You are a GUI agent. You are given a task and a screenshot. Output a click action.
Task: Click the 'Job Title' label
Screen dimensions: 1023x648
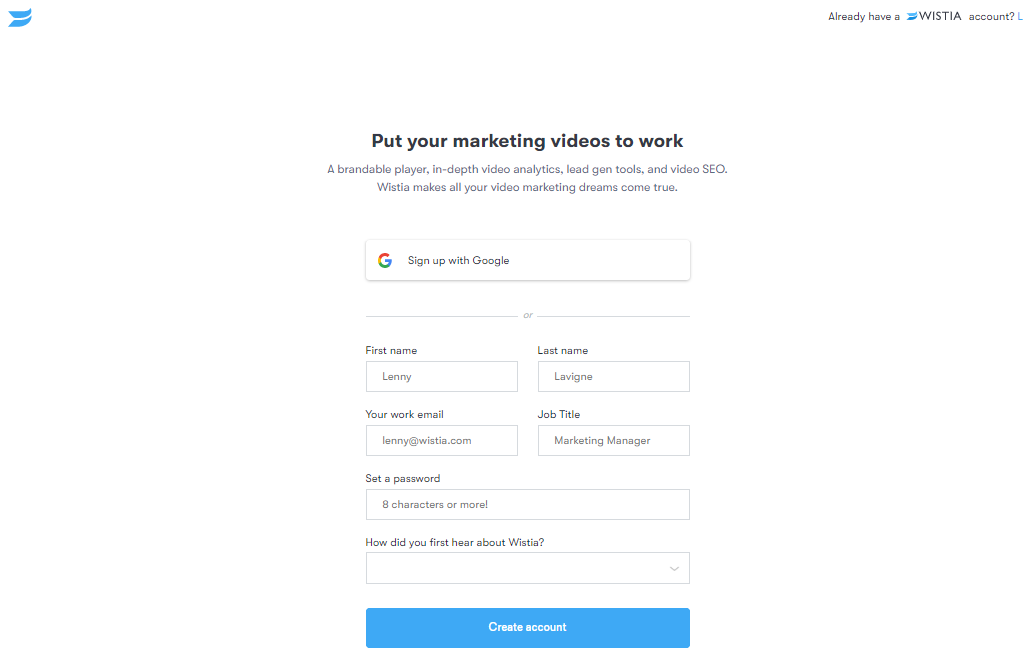[558, 414]
